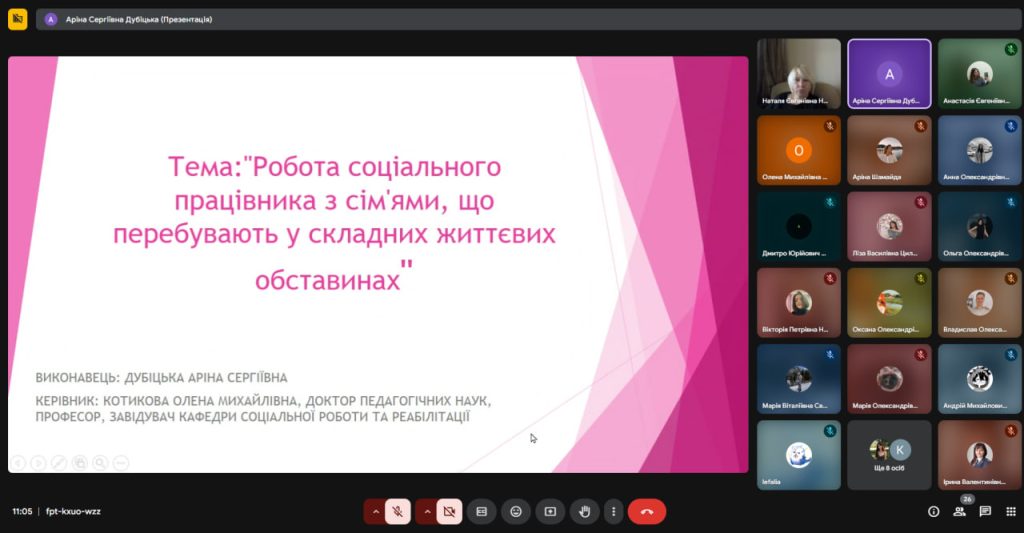Click the present screen icon
1024x533 pixels.
pos(549,511)
